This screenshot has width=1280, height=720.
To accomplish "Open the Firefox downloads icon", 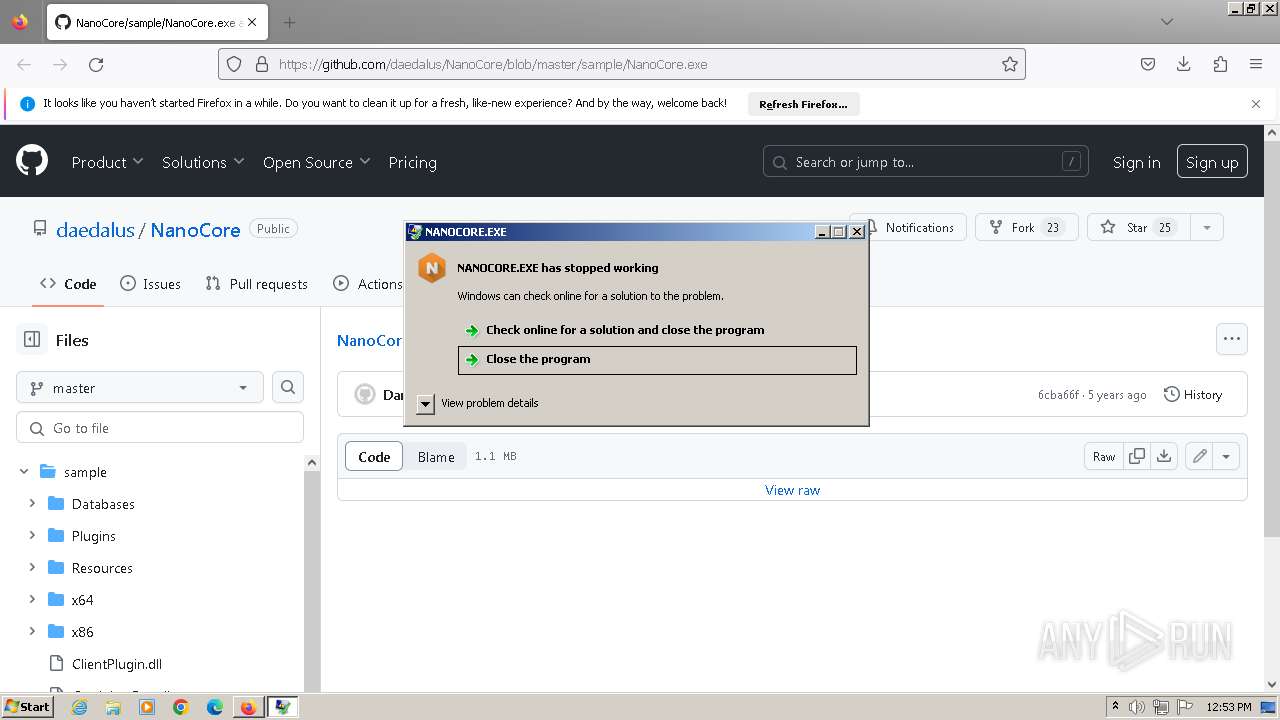I will [1184, 64].
